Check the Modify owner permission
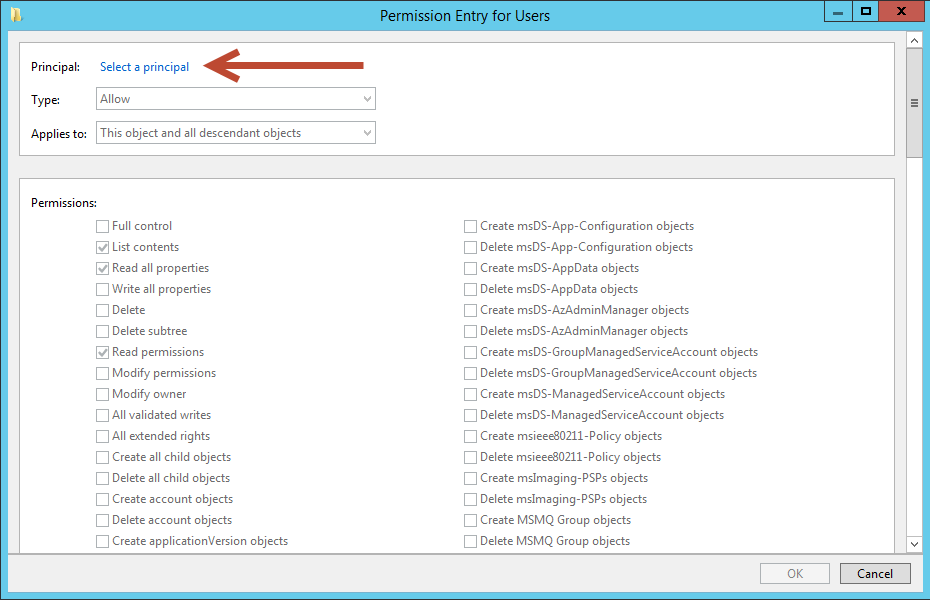930x600 pixels. pos(103,394)
